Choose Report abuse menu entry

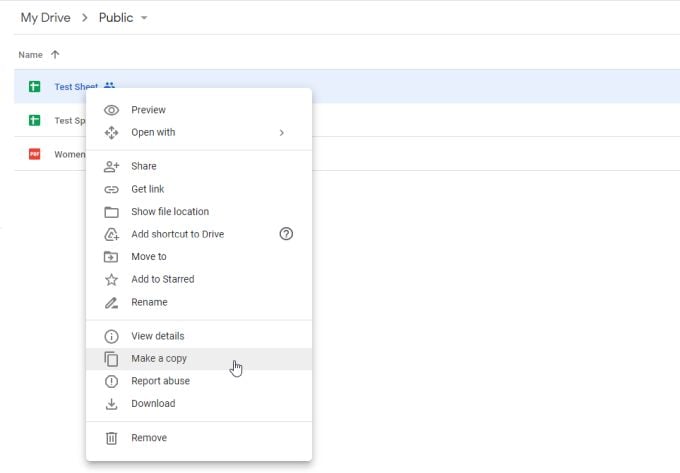click(x=160, y=381)
